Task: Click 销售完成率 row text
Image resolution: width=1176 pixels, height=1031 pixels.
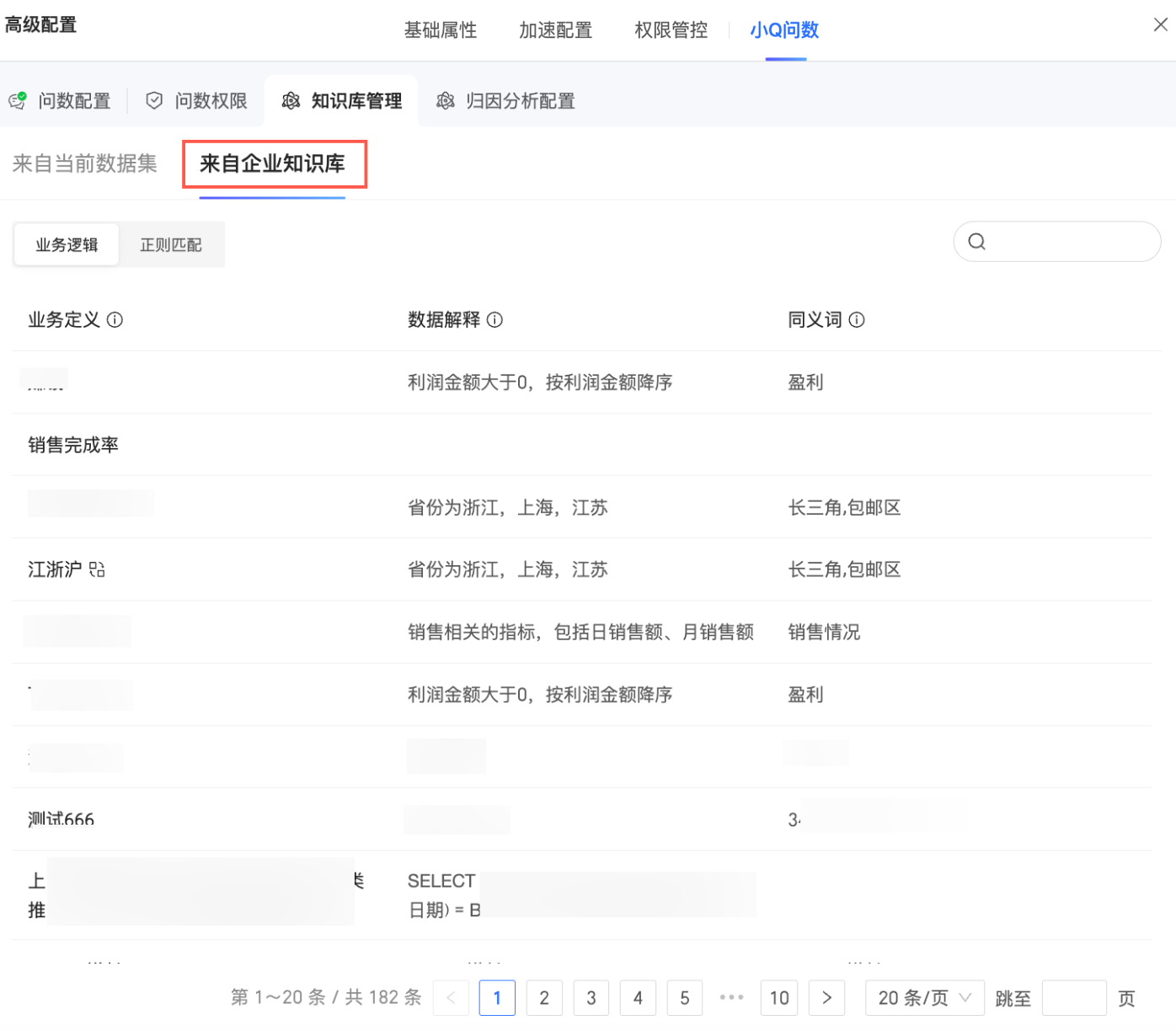Action: (73, 445)
